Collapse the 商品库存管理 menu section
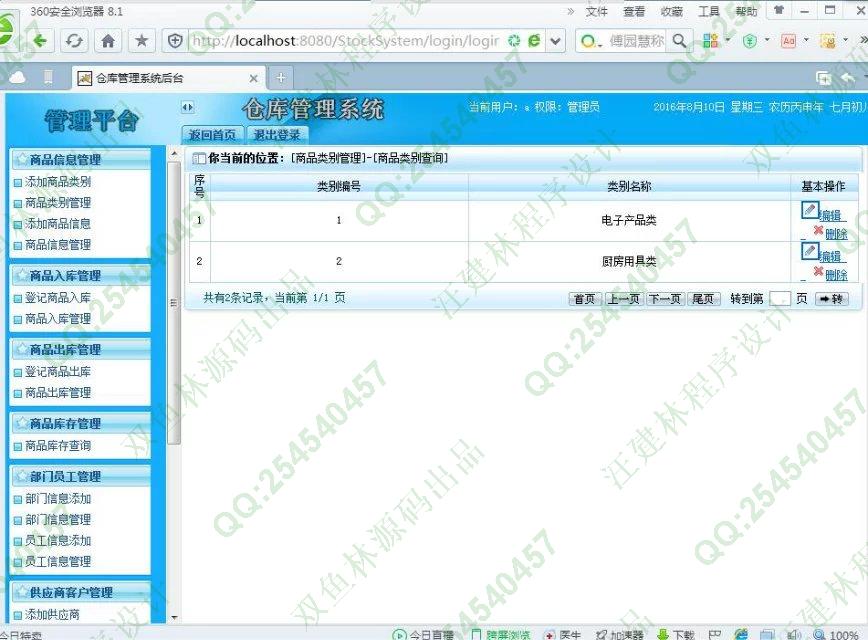 point(81,424)
